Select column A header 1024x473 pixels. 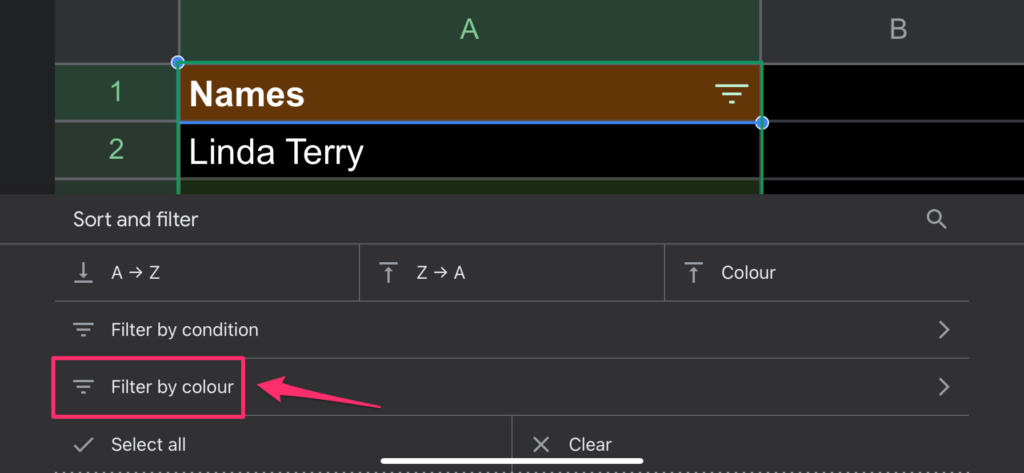(x=470, y=31)
